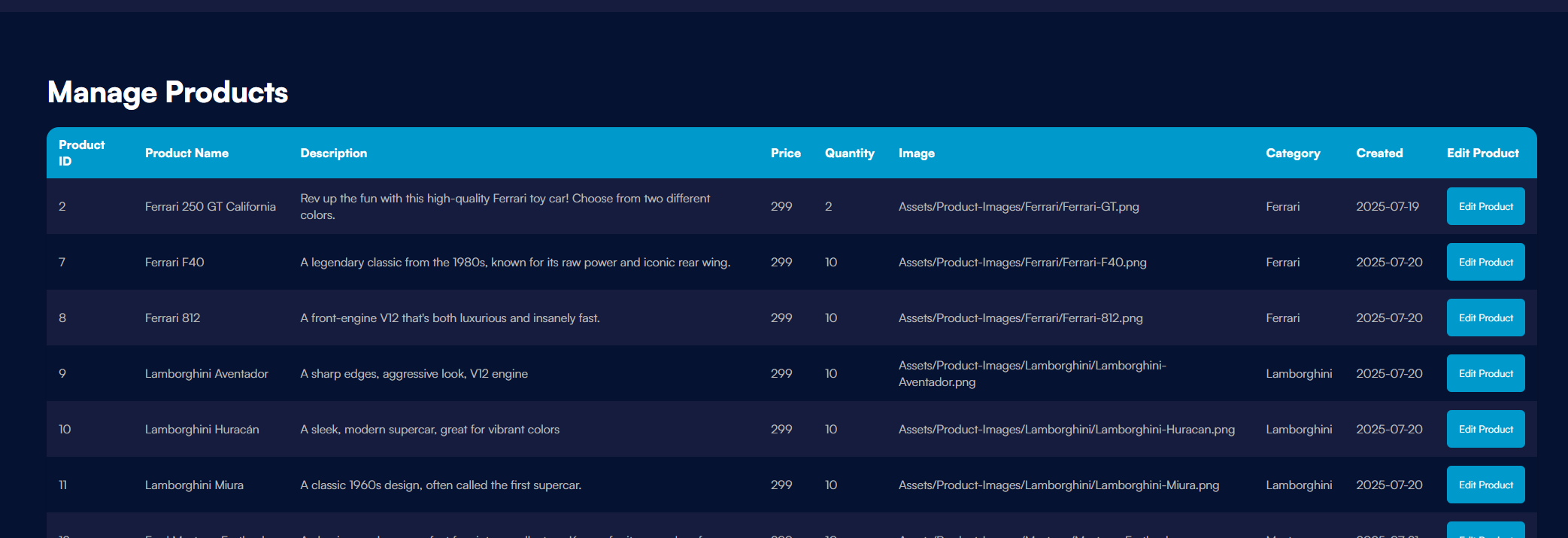This screenshot has height=538, width=1568.
Task: Click Edit Product for Lamborghini Aventador
Action: click(1485, 373)
